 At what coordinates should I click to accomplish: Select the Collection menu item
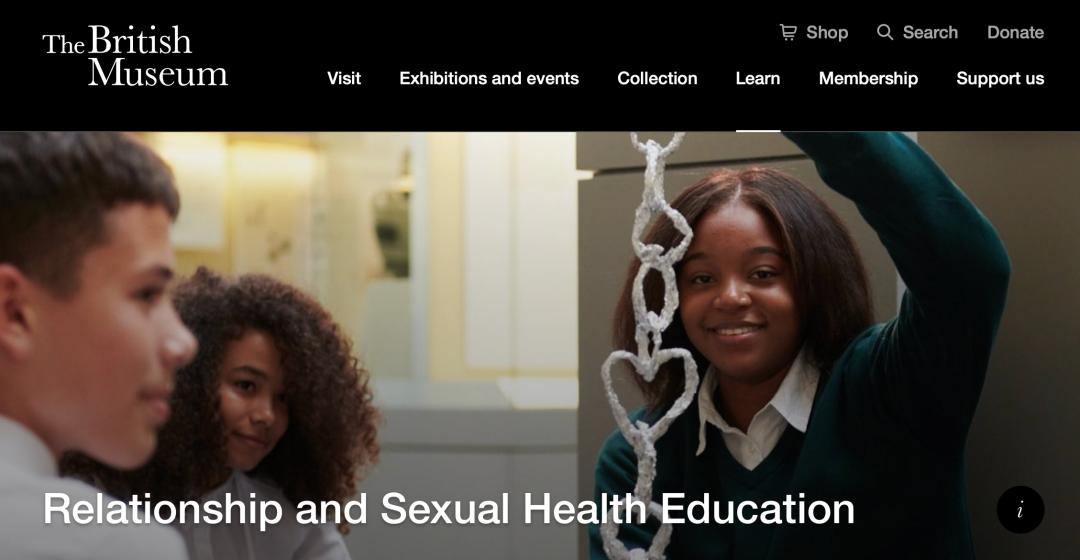click(x=657, y=79)
